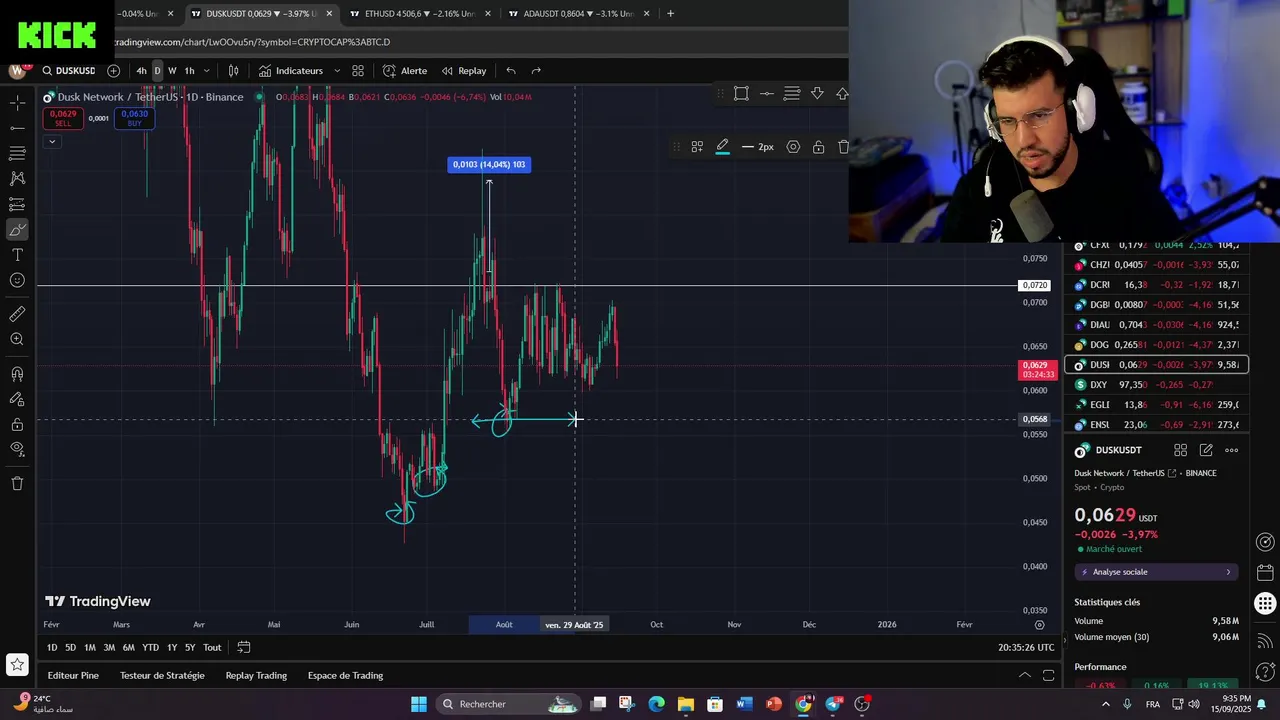1280x720 pixels.
Task: Toggle magnet mode in left toolbar
Action: pos(17,374)
